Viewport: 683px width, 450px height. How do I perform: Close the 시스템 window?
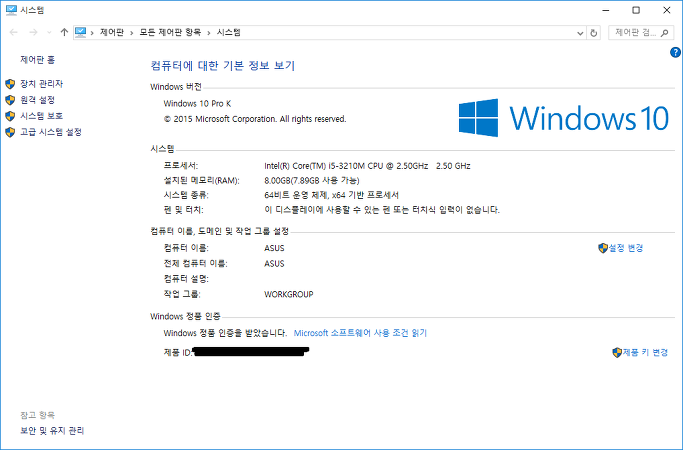pyautogui.click(x=666, y=10)
